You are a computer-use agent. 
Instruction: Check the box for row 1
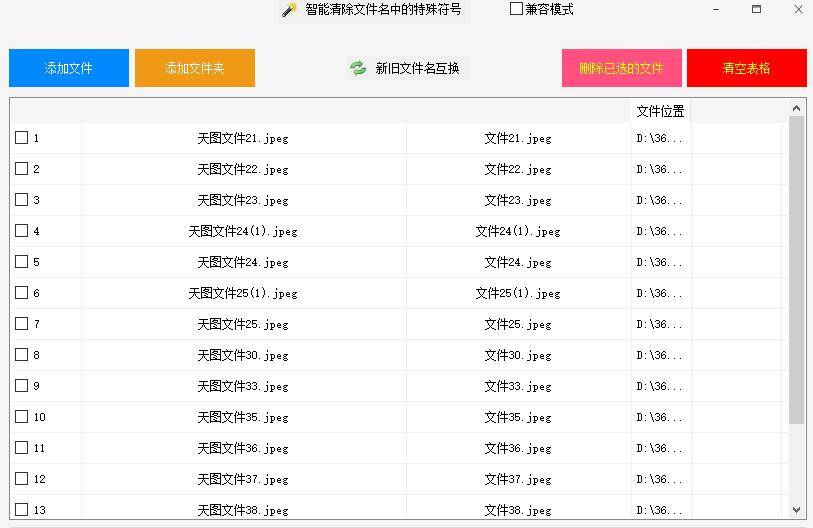(x=21, y=137)
